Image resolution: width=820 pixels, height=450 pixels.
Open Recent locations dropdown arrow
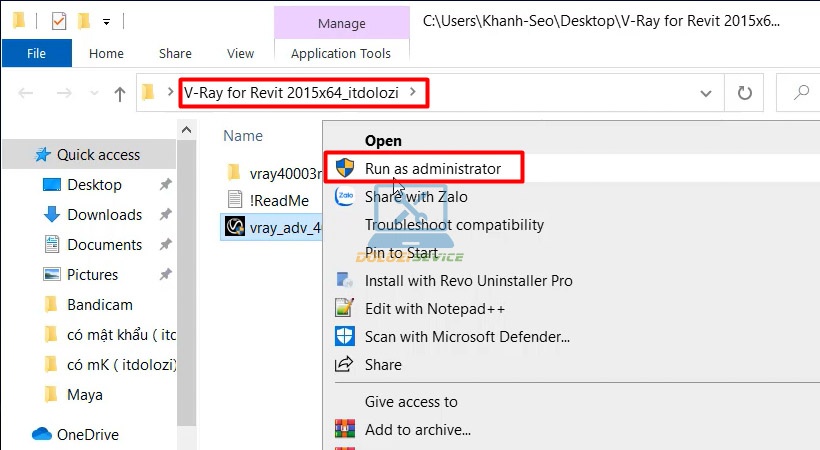click(x=94, y=93)
